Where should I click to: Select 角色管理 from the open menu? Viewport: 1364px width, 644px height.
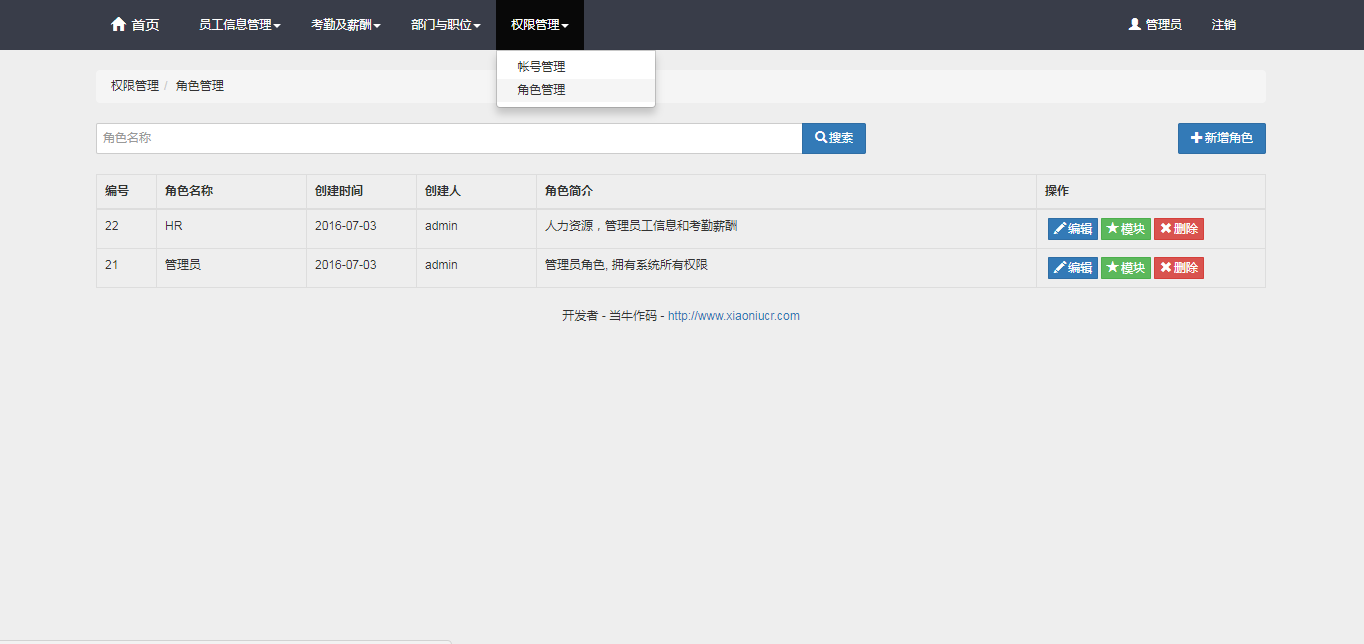click(x=541, y=90)
